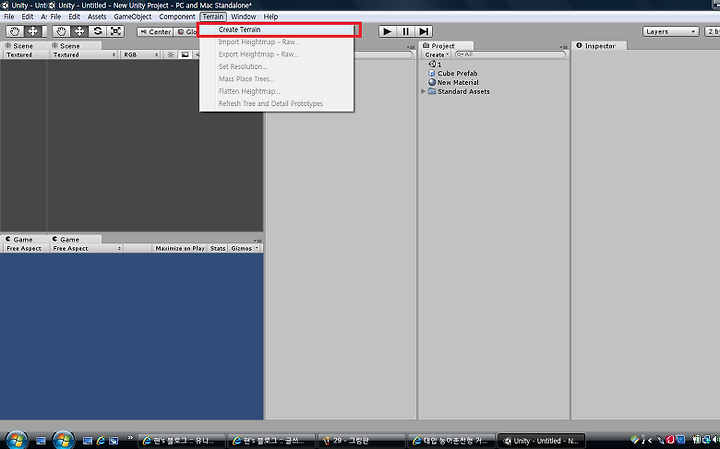Select scene asset named 1
Image resolution: width=720 pixels, height=449 pixels.
[434, 64]
